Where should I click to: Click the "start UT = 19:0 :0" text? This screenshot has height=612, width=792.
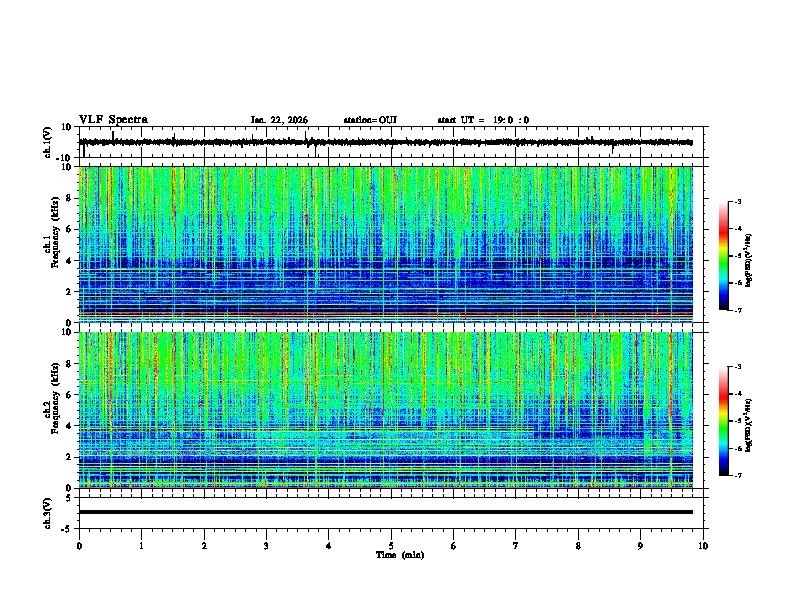(x=483, y=120)
